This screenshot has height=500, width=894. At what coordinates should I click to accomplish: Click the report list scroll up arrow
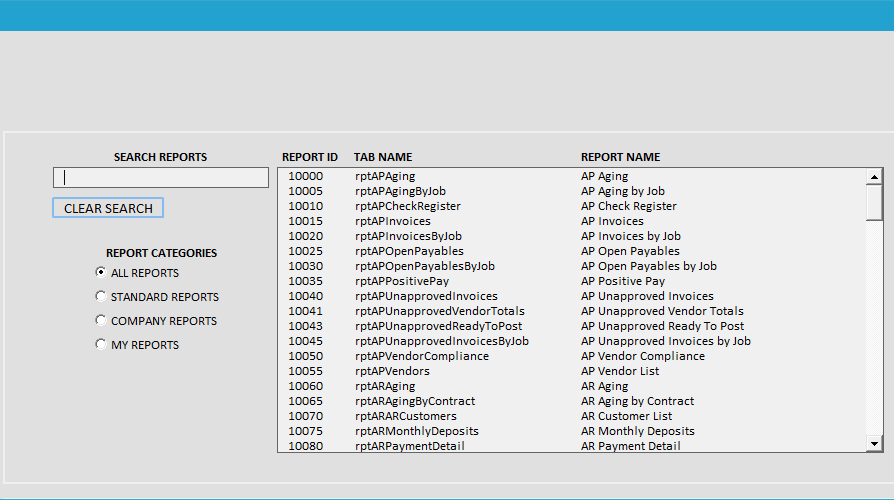[874, 177]
